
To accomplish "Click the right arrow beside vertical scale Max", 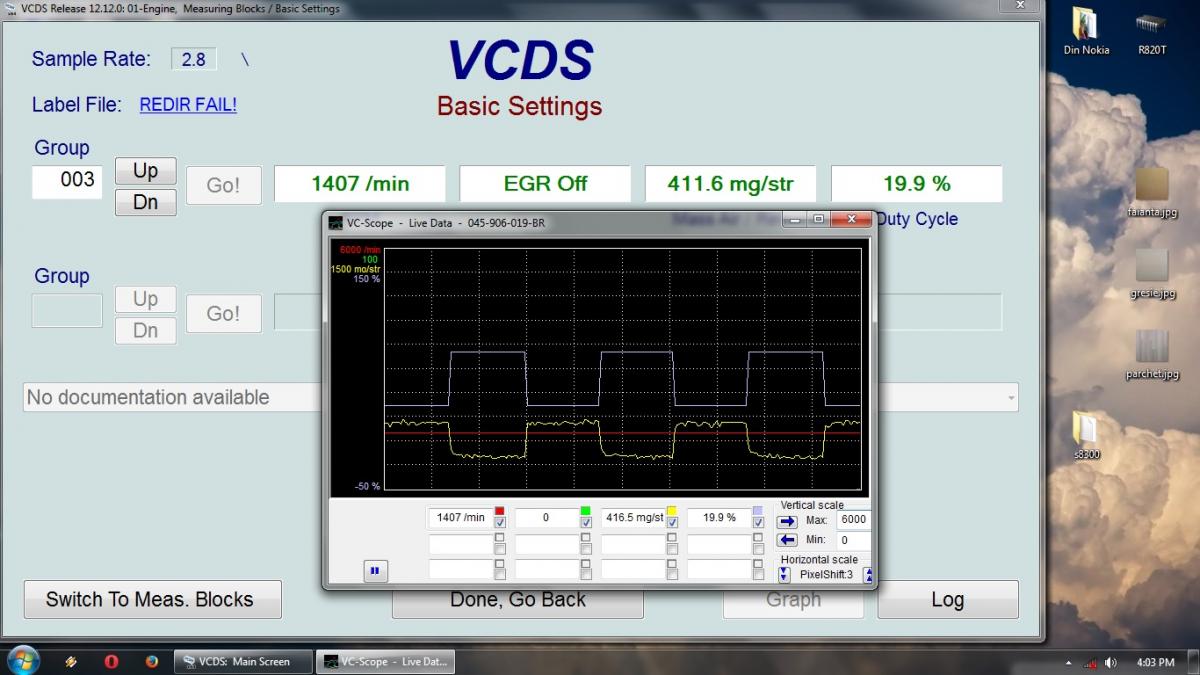I will pos(787,521).
